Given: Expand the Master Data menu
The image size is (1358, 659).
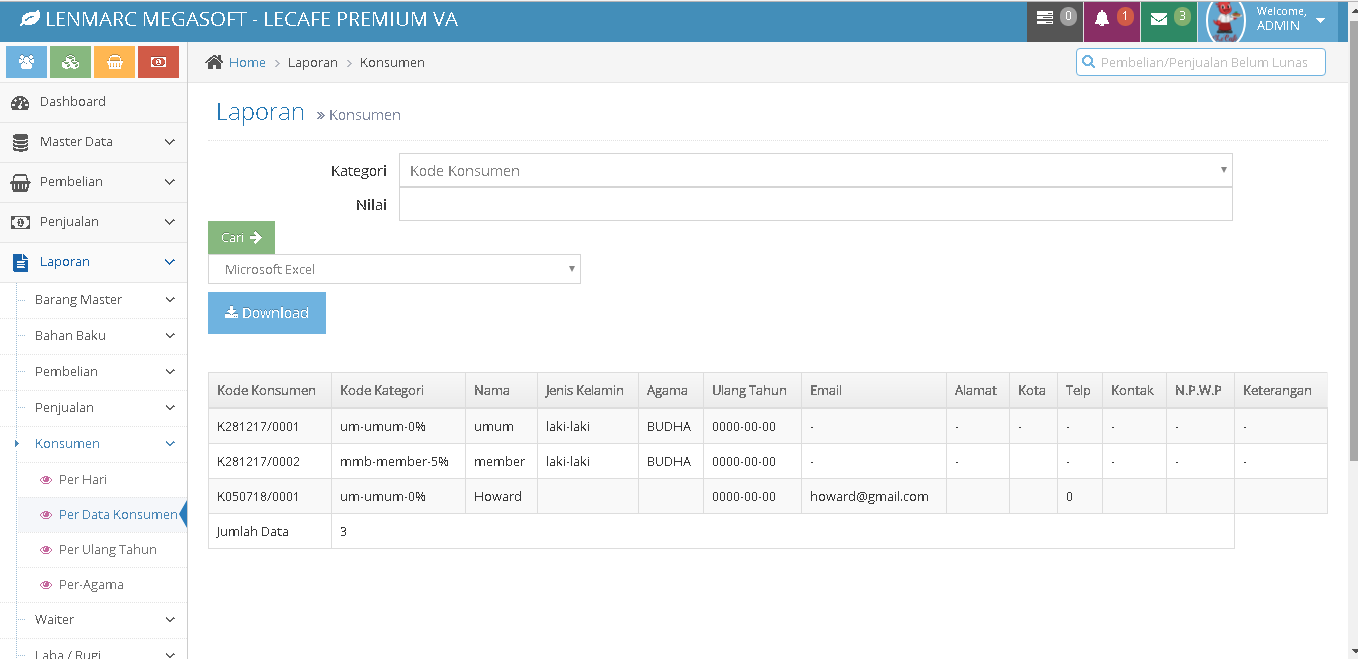Looking at the screenshot, I should (93, 142).
